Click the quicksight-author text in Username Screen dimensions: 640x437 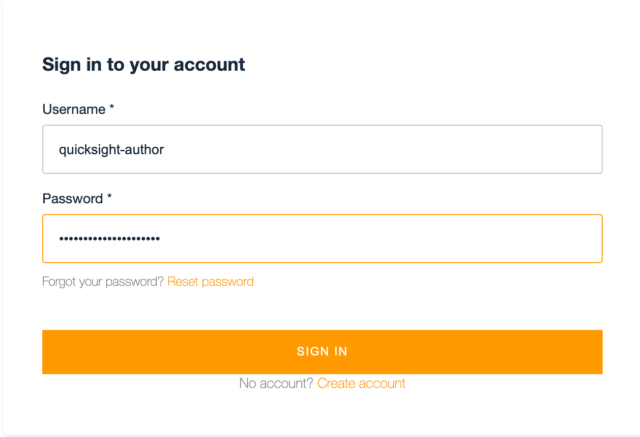tap(111, 150)
